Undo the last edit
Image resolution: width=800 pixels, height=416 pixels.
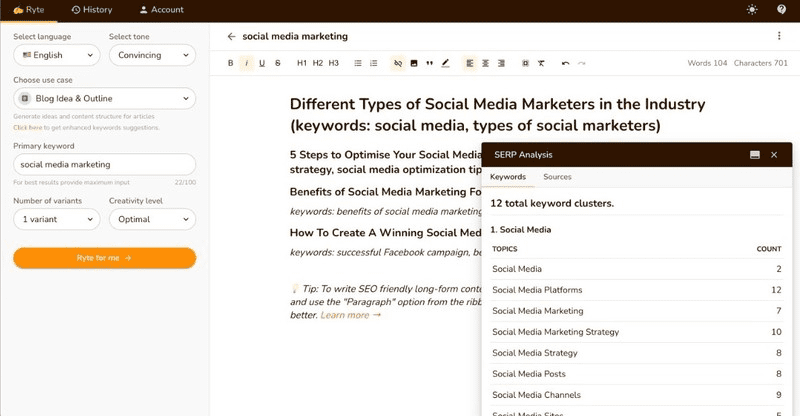coord(565,63)
